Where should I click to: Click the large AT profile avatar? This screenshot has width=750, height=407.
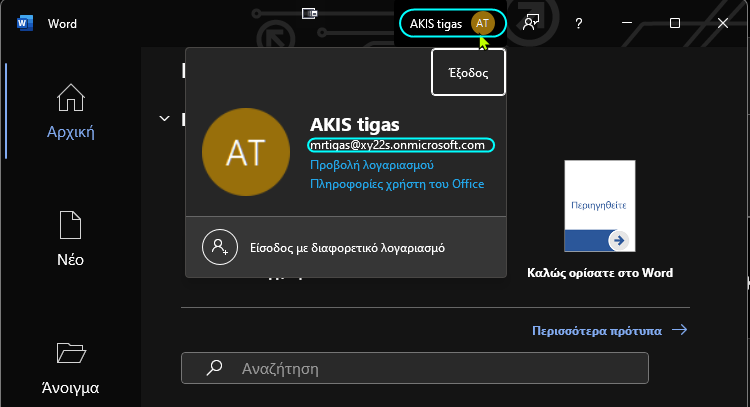coord(246,152)
